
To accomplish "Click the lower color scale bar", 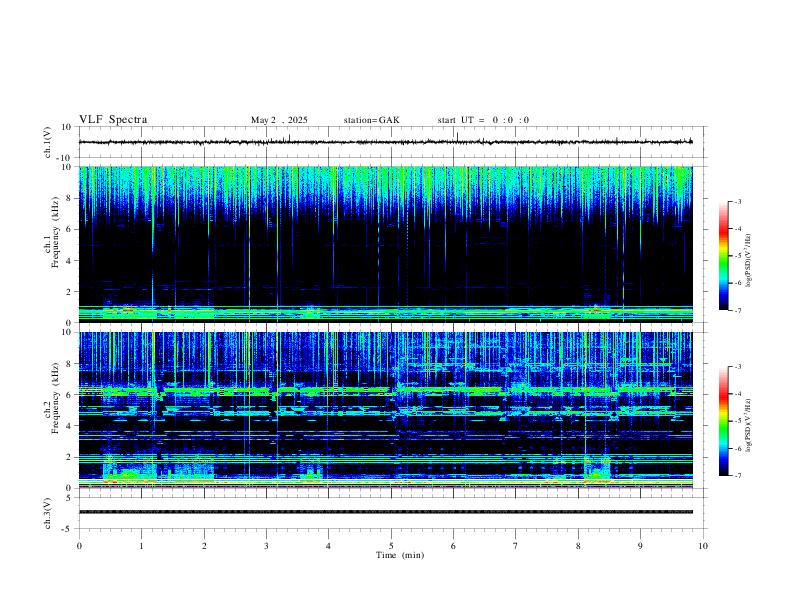I will click(723, 421).
